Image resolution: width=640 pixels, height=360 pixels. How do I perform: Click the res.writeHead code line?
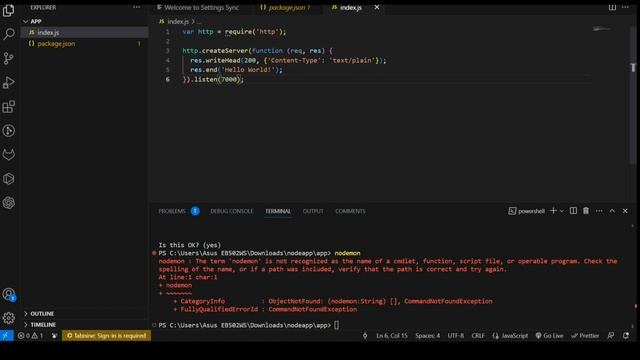click(288, 60)
